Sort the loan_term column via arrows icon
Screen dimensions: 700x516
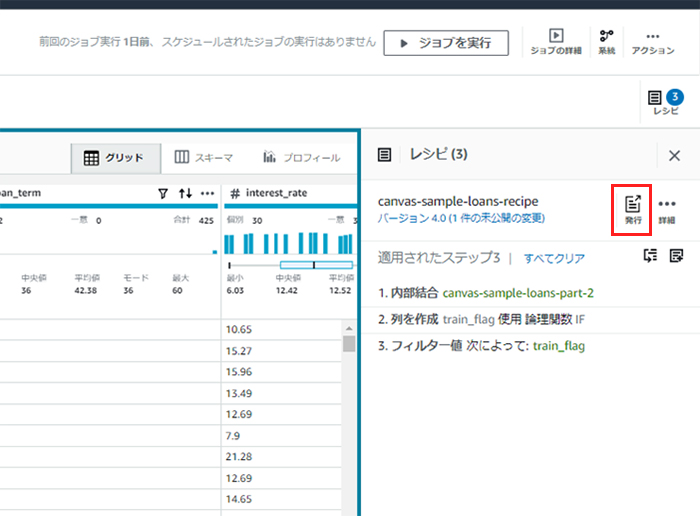[x=185, y=193]
